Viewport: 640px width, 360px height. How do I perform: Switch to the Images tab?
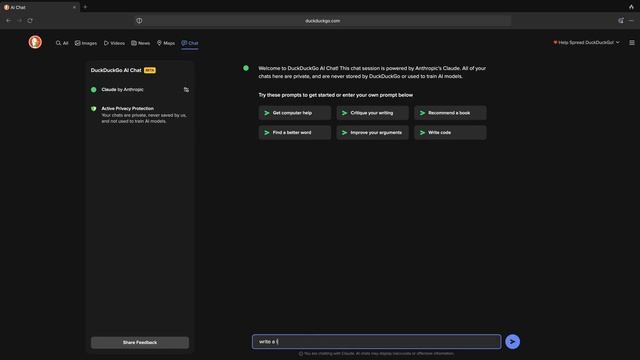coord(86,43)
